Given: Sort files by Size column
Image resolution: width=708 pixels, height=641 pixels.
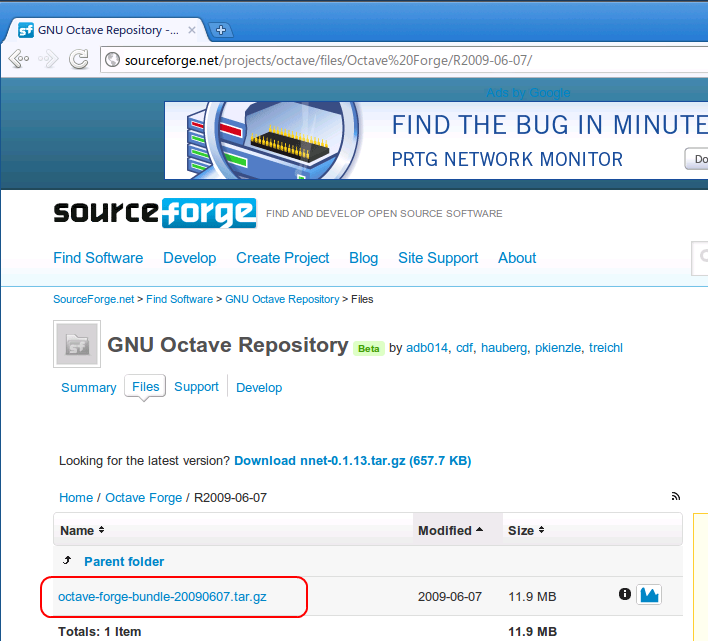Looking at the screenshot, I should tap(526, 530).
